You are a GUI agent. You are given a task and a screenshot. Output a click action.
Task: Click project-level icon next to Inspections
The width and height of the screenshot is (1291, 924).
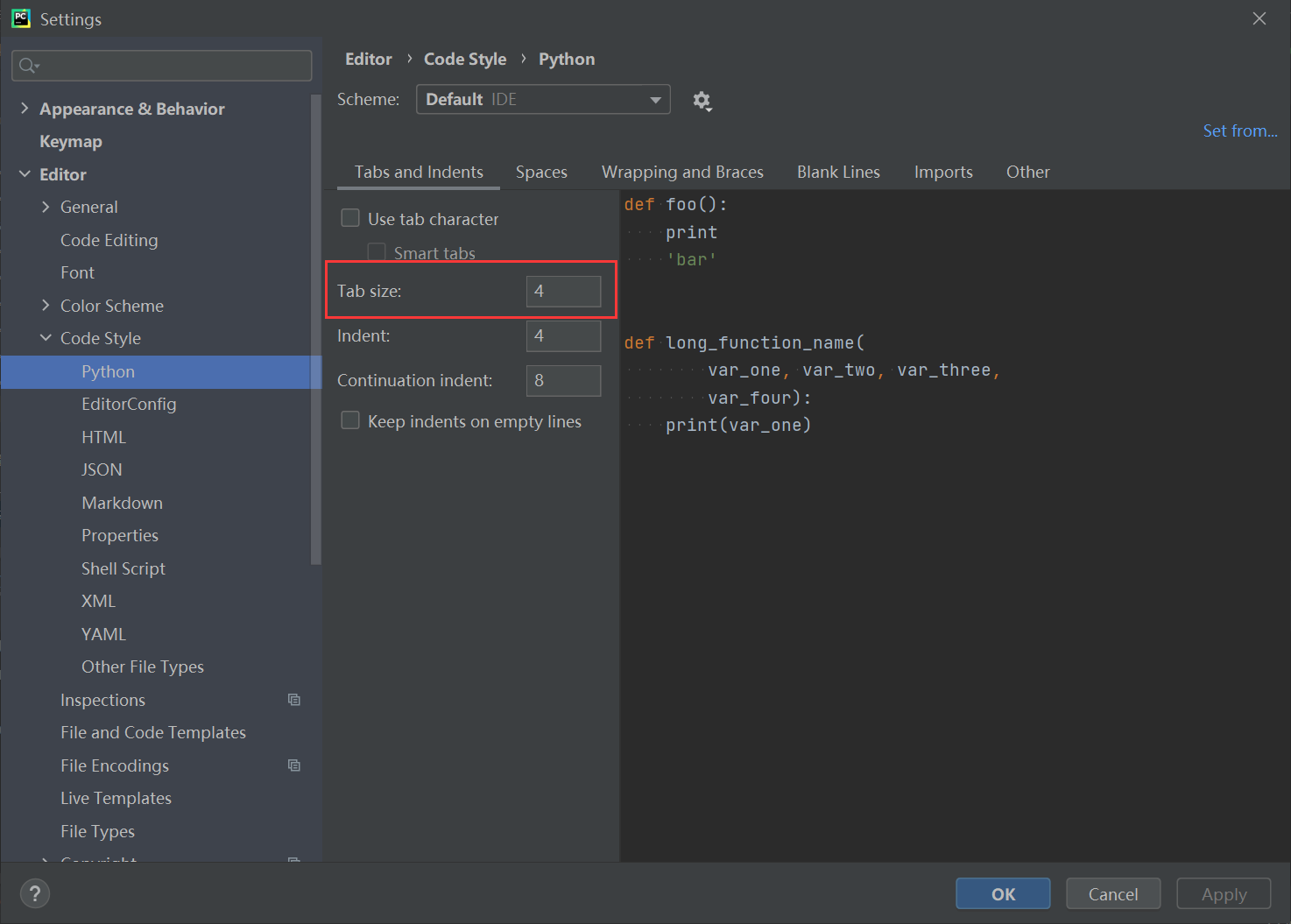click(x=294, y=700)
